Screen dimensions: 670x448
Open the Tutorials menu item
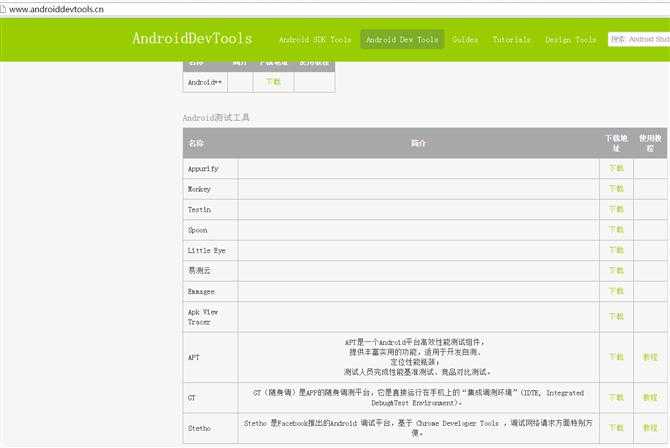511,40
